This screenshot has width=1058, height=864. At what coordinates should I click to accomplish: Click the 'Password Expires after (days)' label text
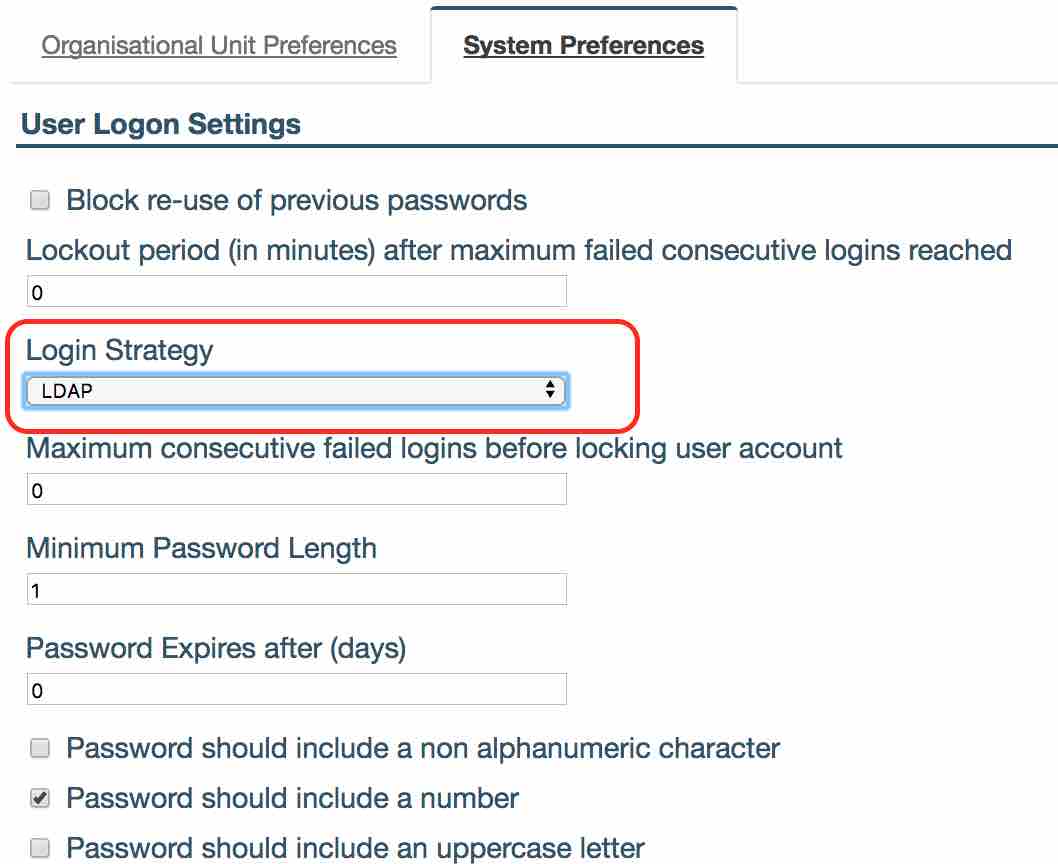coord(216,648)
